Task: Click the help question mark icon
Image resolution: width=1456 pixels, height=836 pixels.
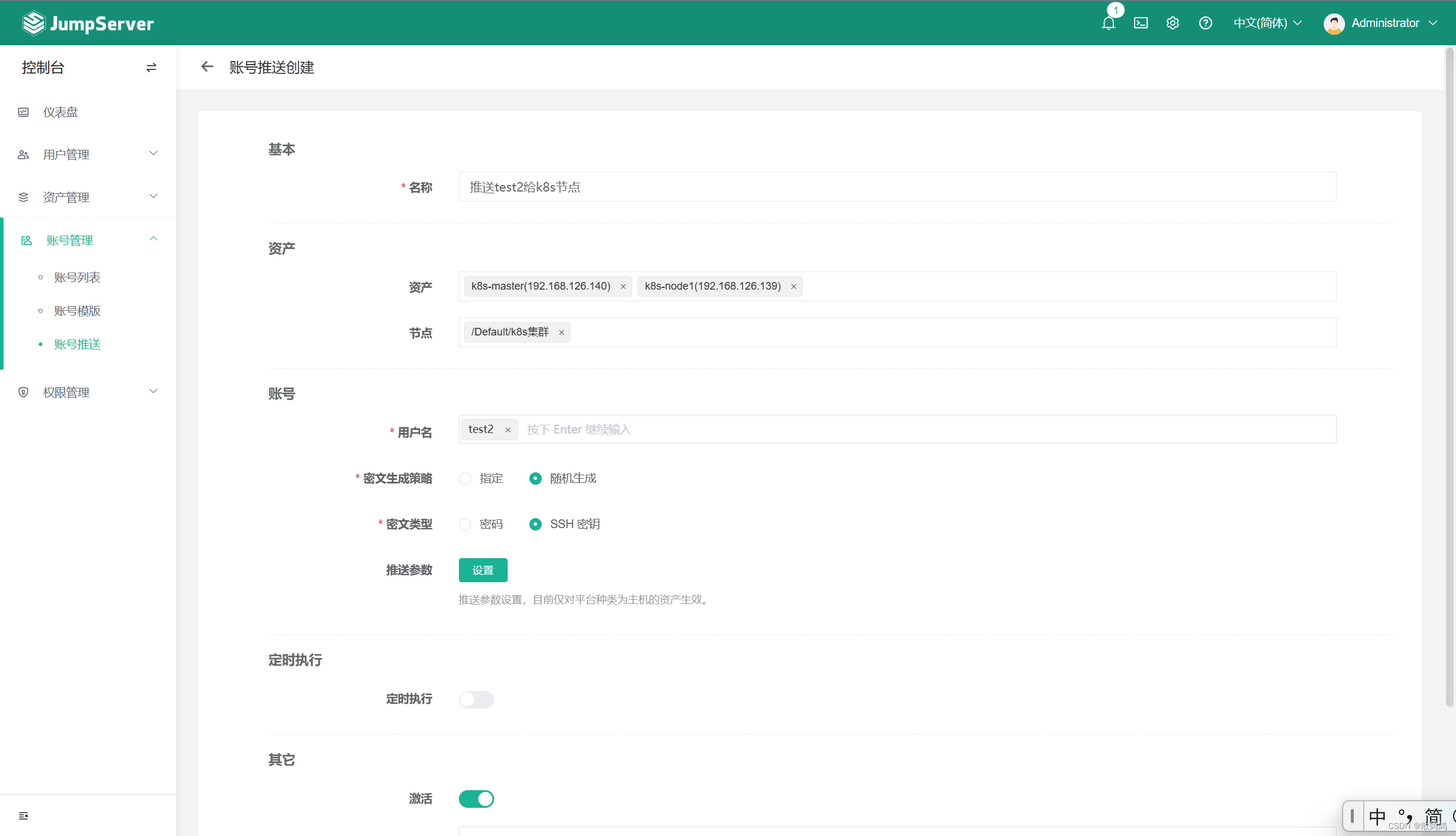Action: (x=1205, y=23)
